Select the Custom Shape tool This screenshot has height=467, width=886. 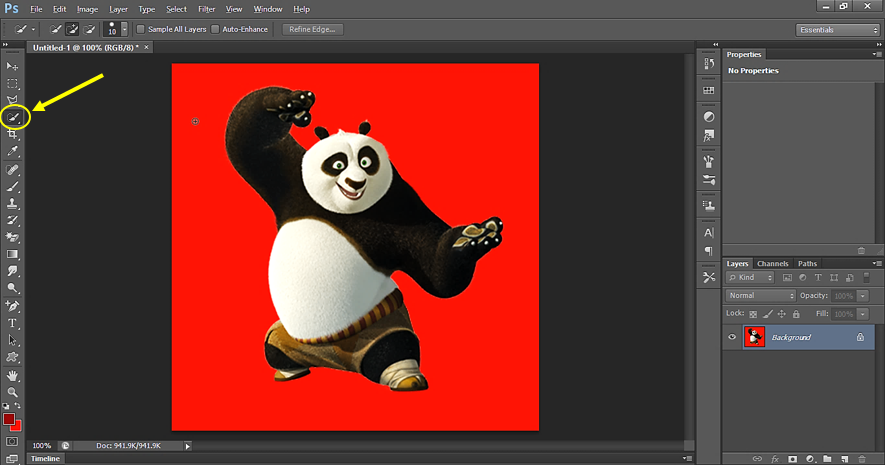tap(12, 357)
